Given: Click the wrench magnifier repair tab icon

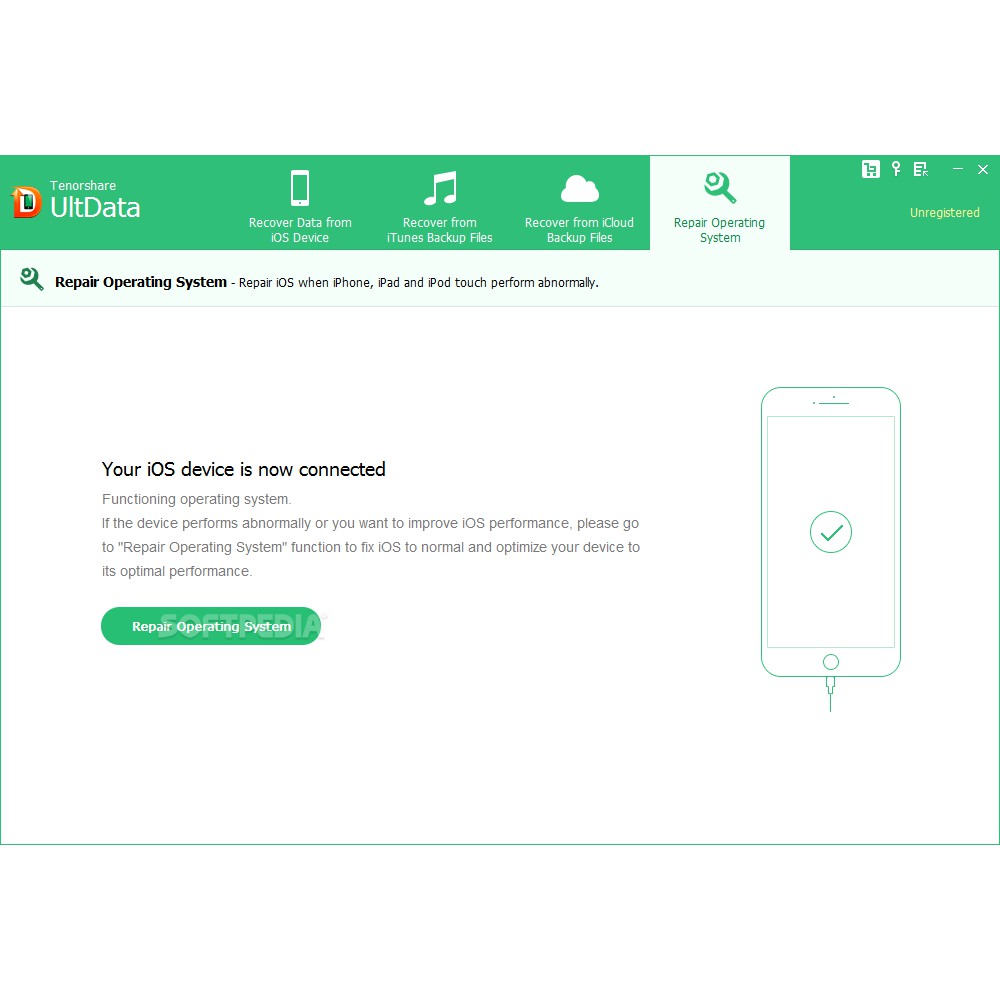Looking at the screenshot, I should click(720, 188).
